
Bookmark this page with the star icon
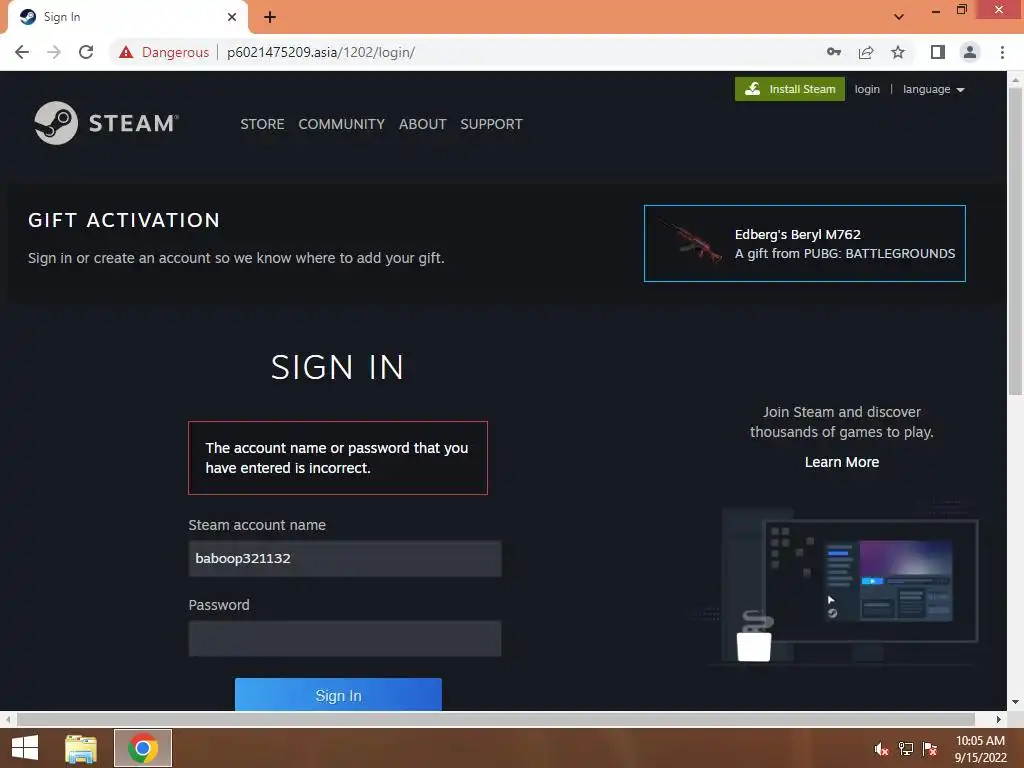[898, 52]
